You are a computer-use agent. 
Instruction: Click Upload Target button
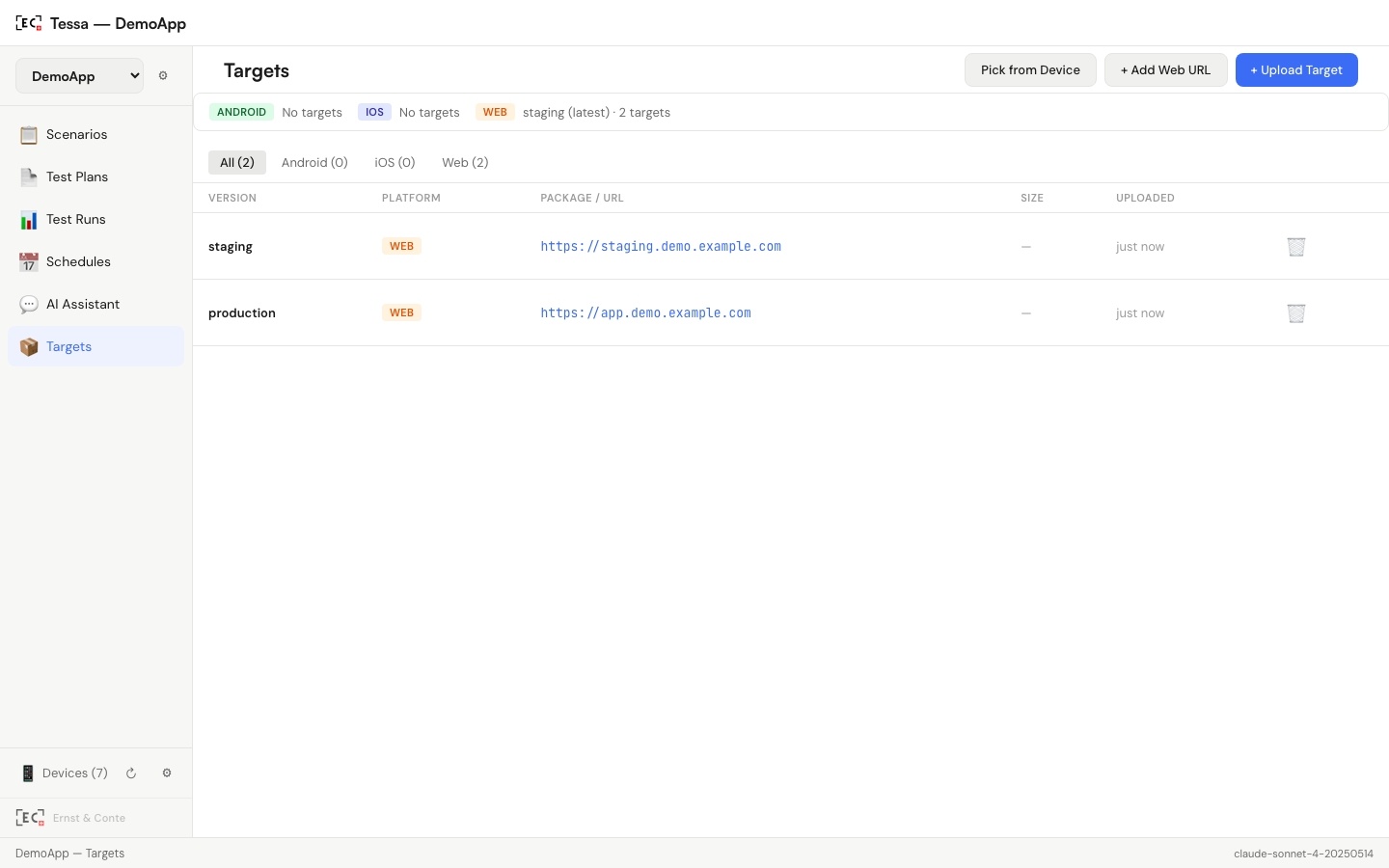coord(1296,69)
